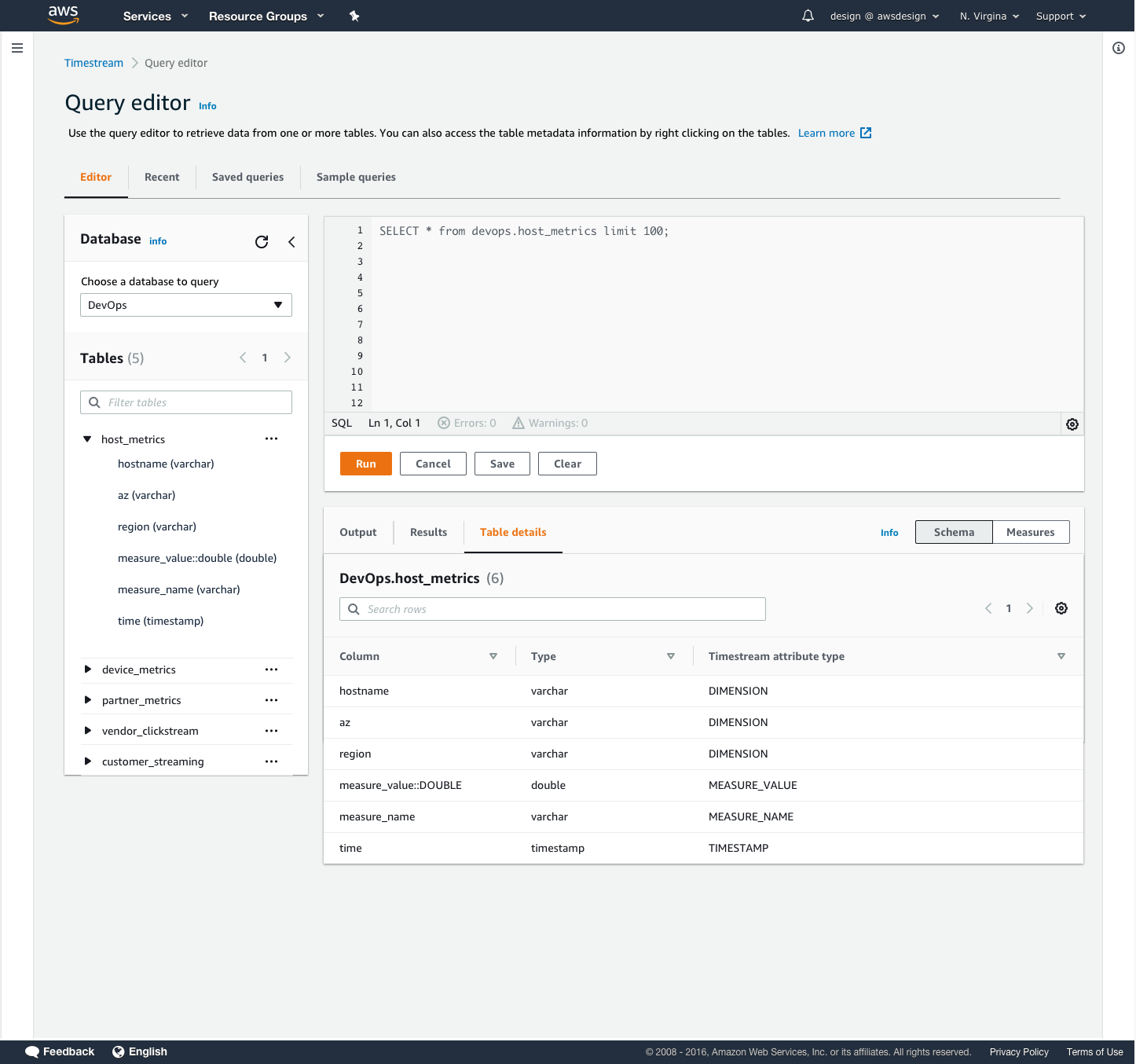Select the Table details tab
The width and height of the screenshot is (1136, 1064).
(513, 532)
